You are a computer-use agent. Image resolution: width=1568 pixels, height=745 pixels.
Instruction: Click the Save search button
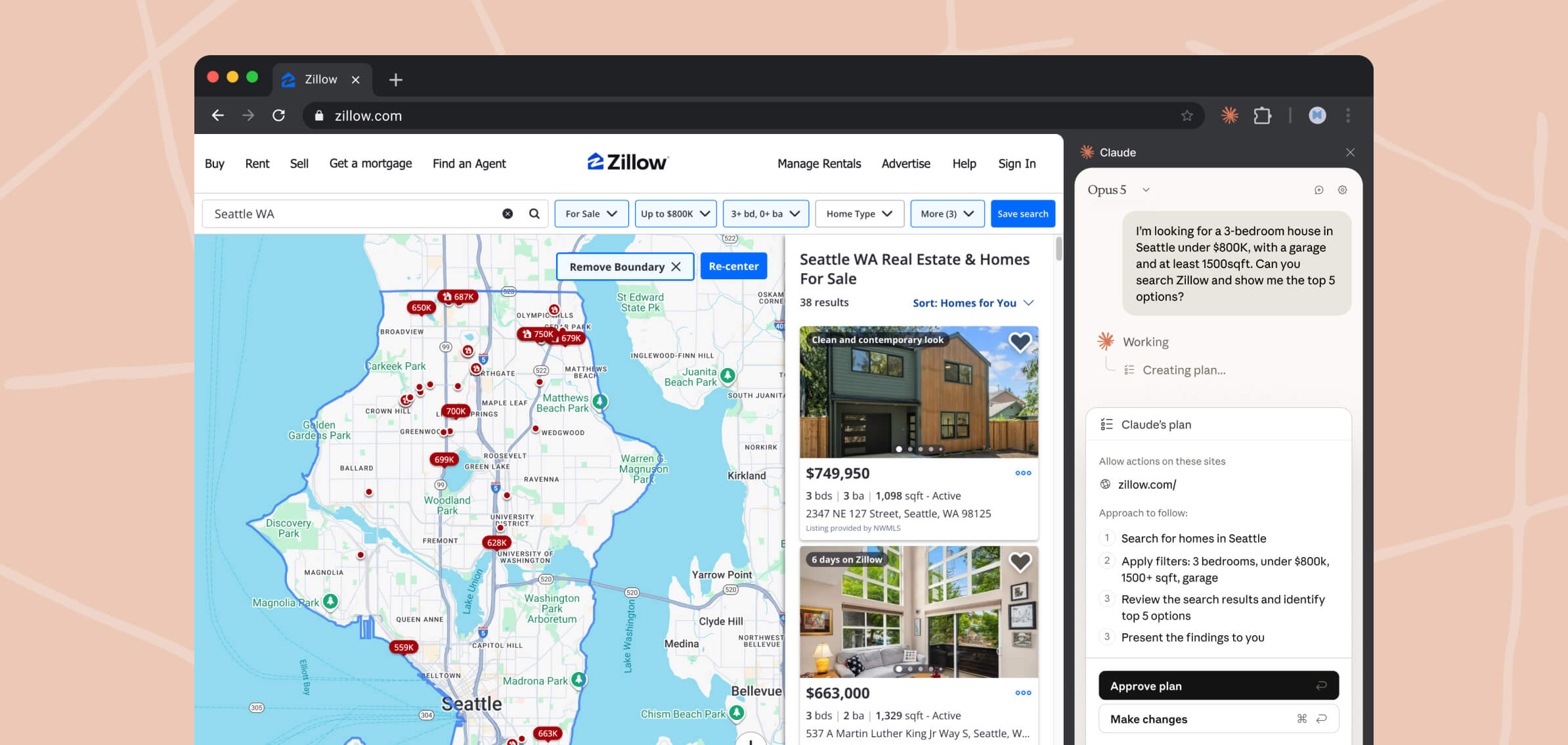[x=1023, y=214]
